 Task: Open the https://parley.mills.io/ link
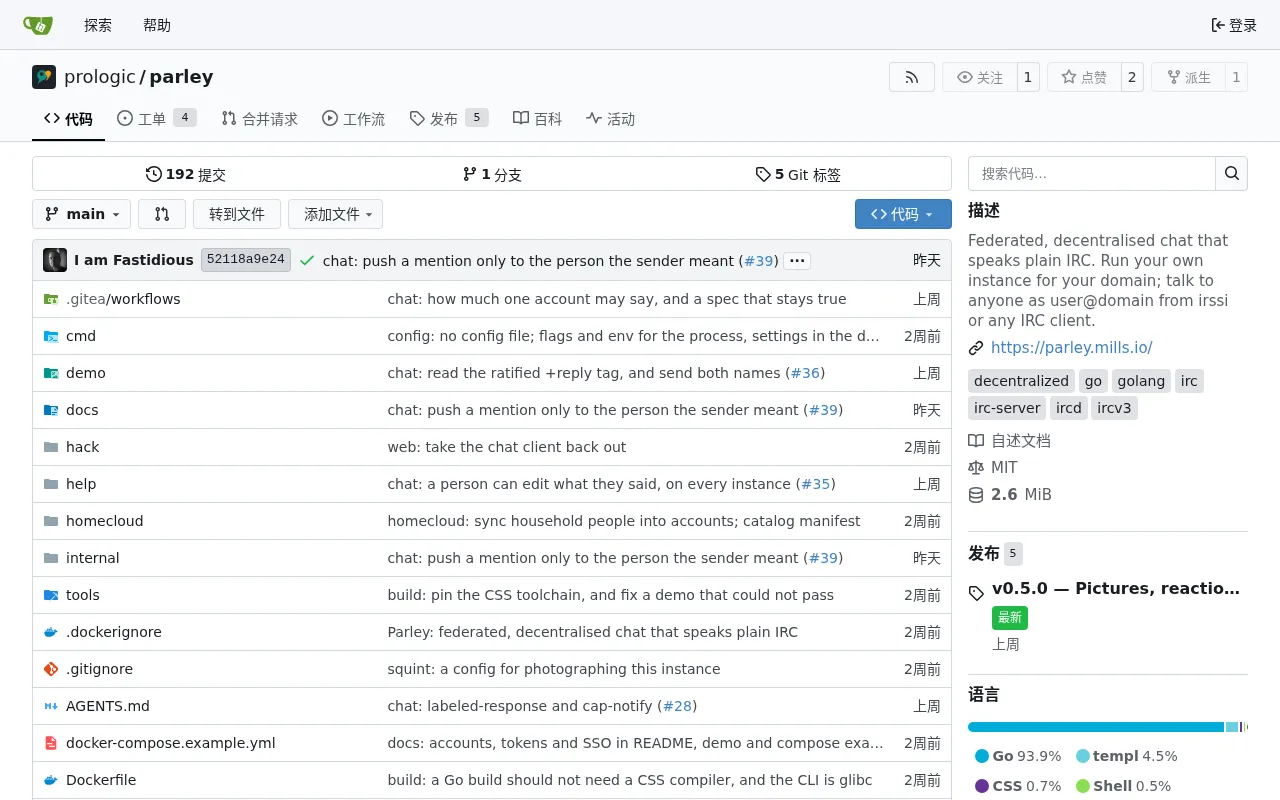click(x=1071, y=348)
